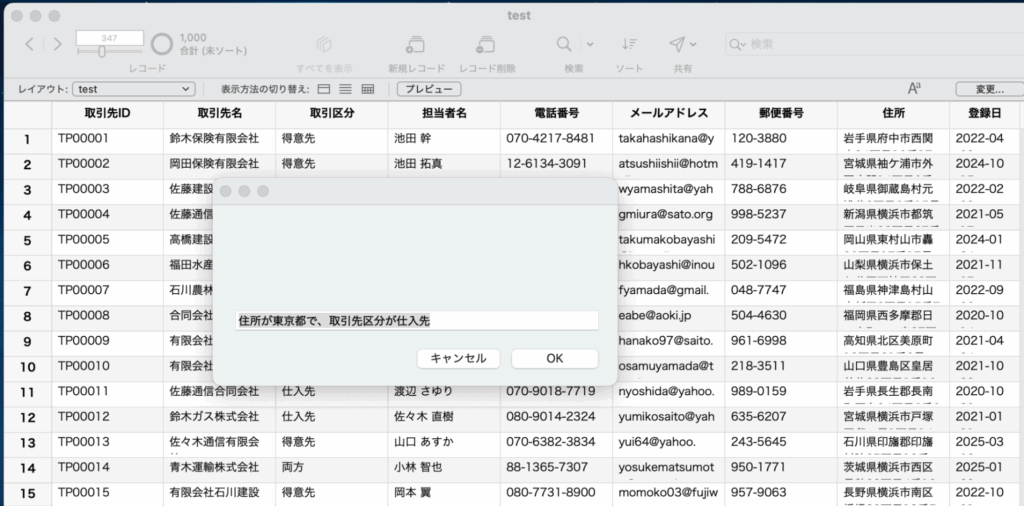
Task: Click the record number slider
Action: pos(102,51)
